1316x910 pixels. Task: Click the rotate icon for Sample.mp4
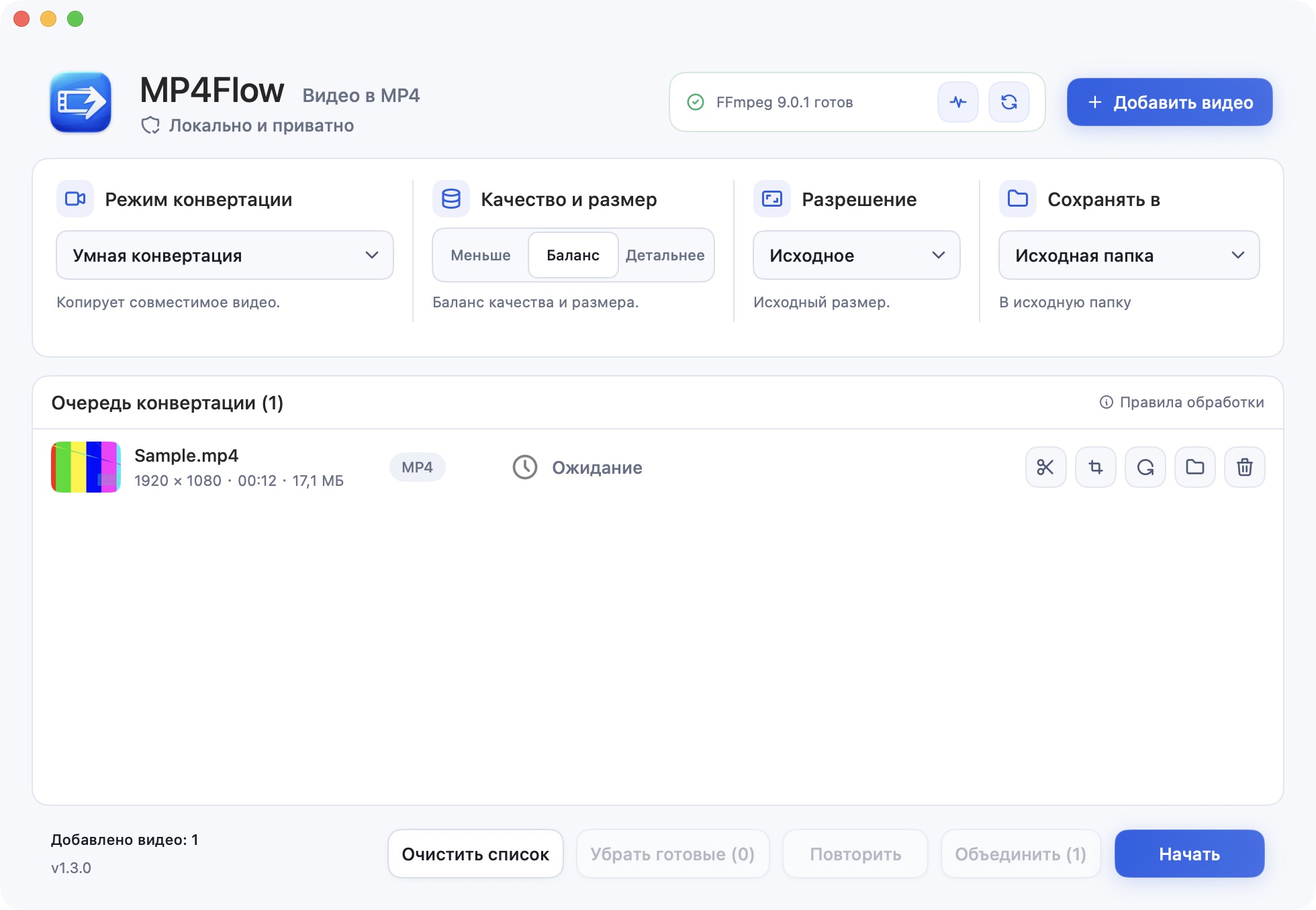1145,467
